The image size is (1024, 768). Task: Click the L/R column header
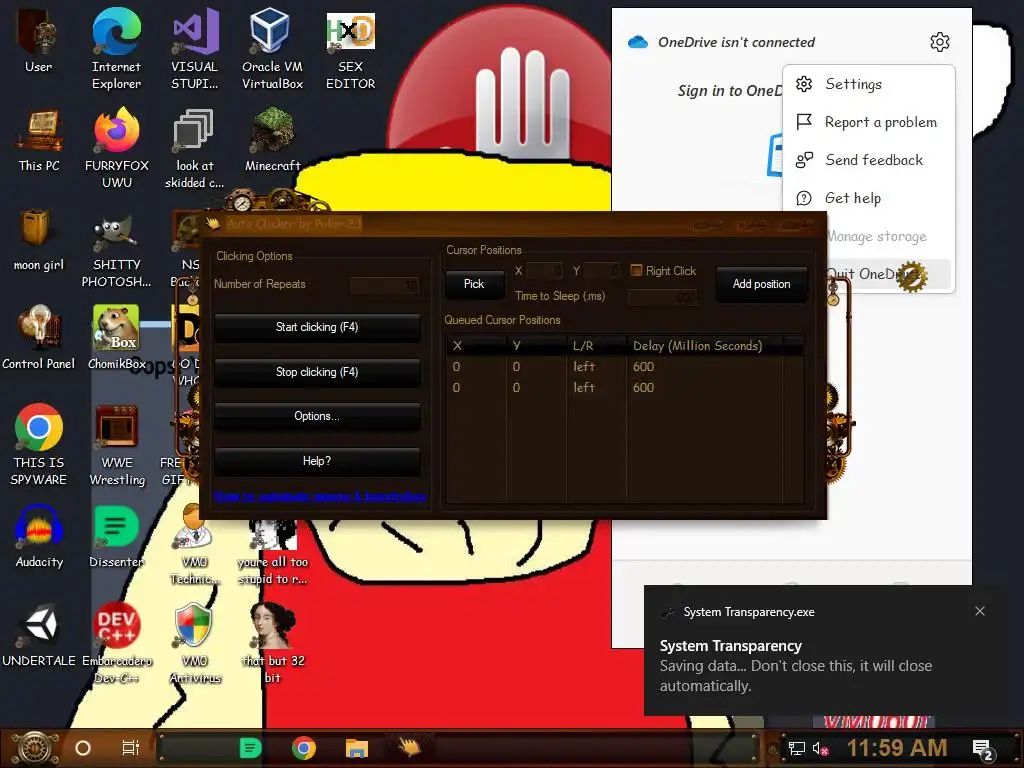[x=596, y=345]
